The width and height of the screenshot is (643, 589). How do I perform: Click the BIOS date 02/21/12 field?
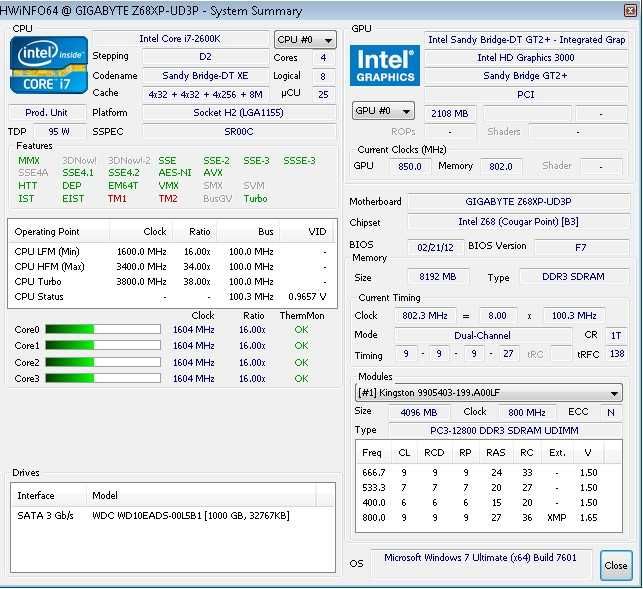pyautogui.click(x=436, y=247)
